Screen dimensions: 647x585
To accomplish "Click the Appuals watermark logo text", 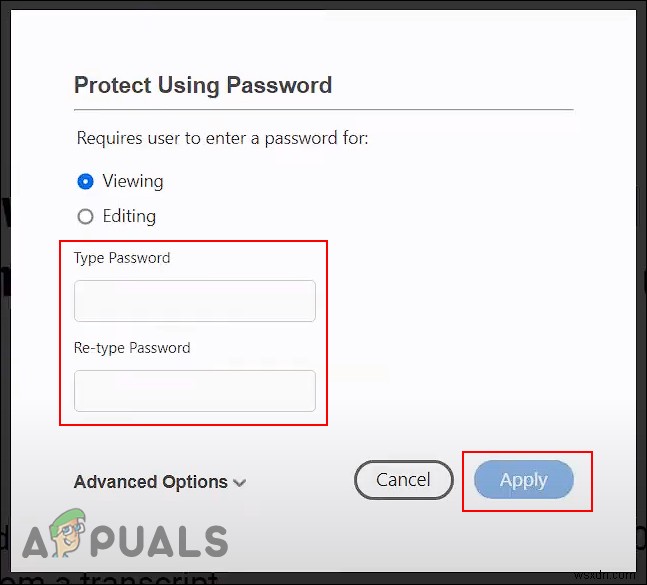I will pyautogui.click(x=125, y=538).
